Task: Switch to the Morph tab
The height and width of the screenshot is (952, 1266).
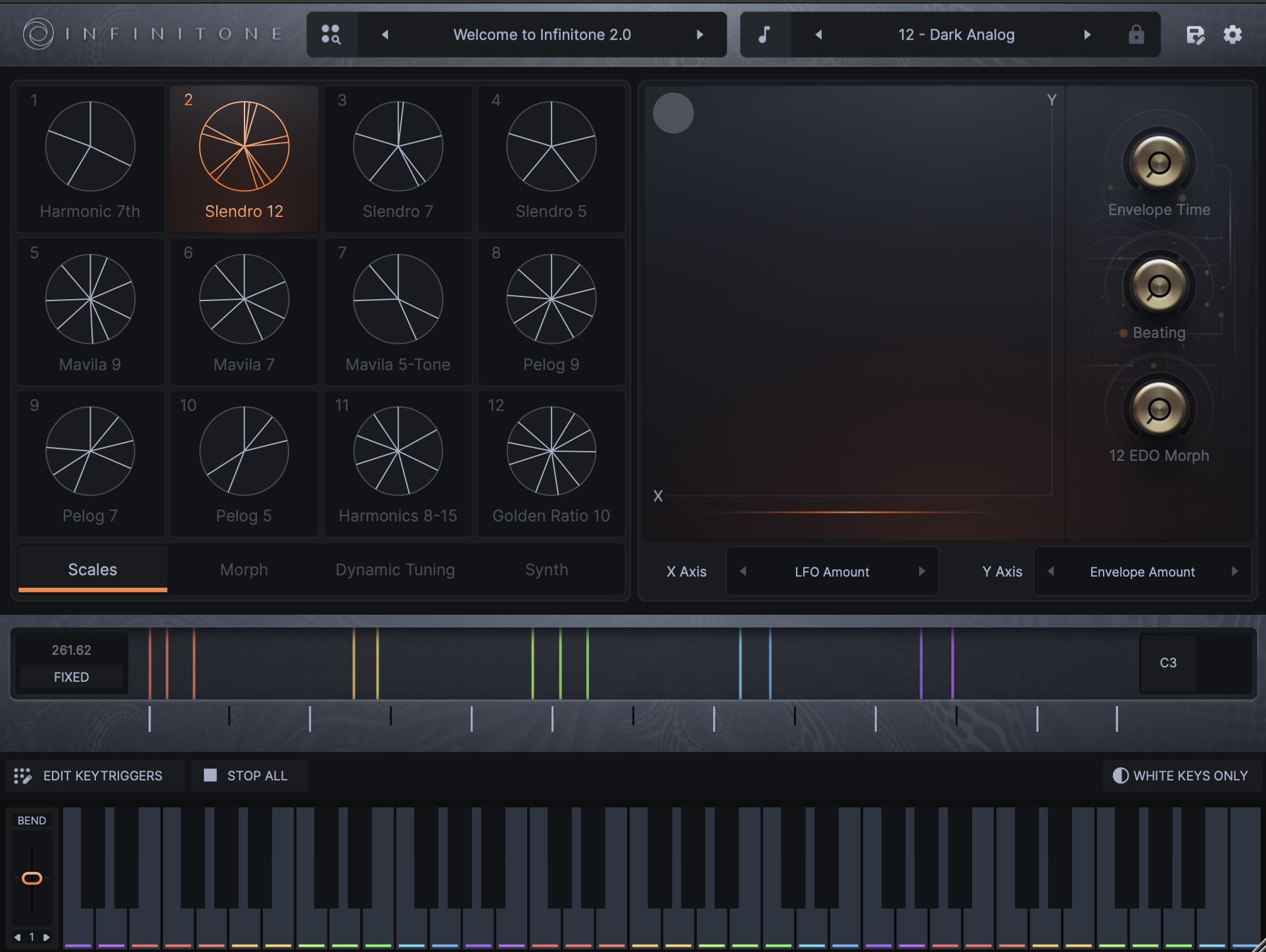Action: (x=244, y=569)
